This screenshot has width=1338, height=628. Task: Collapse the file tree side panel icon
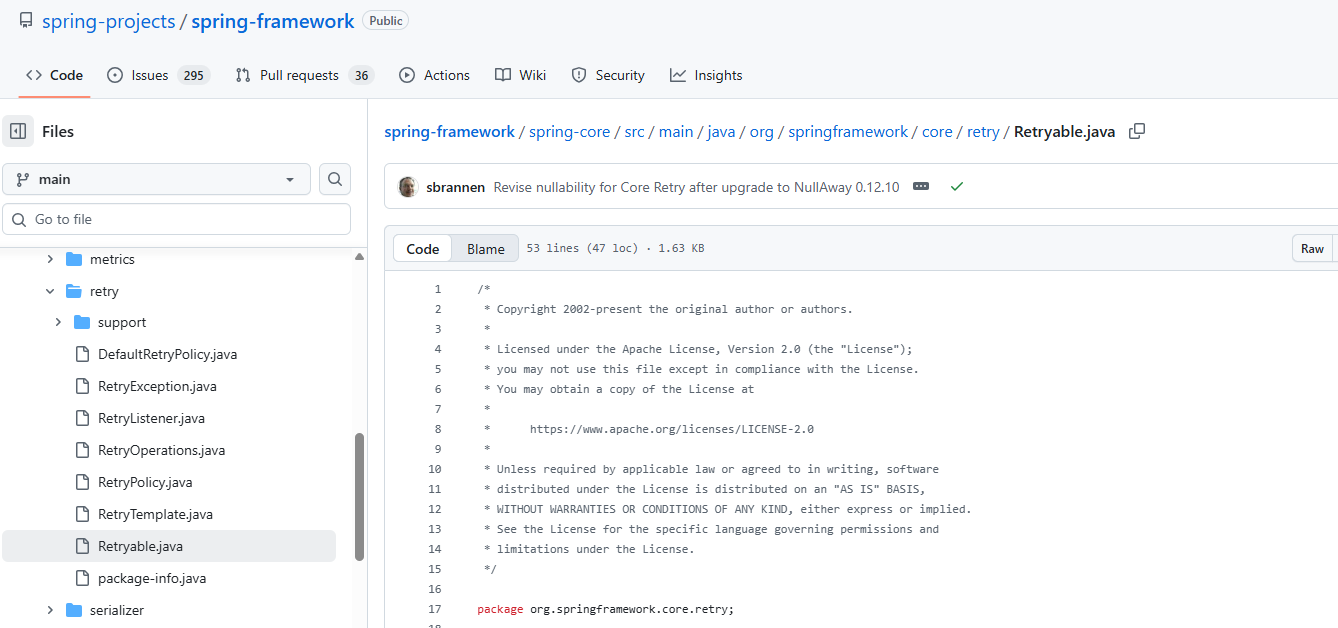click(x=18, y=131)
